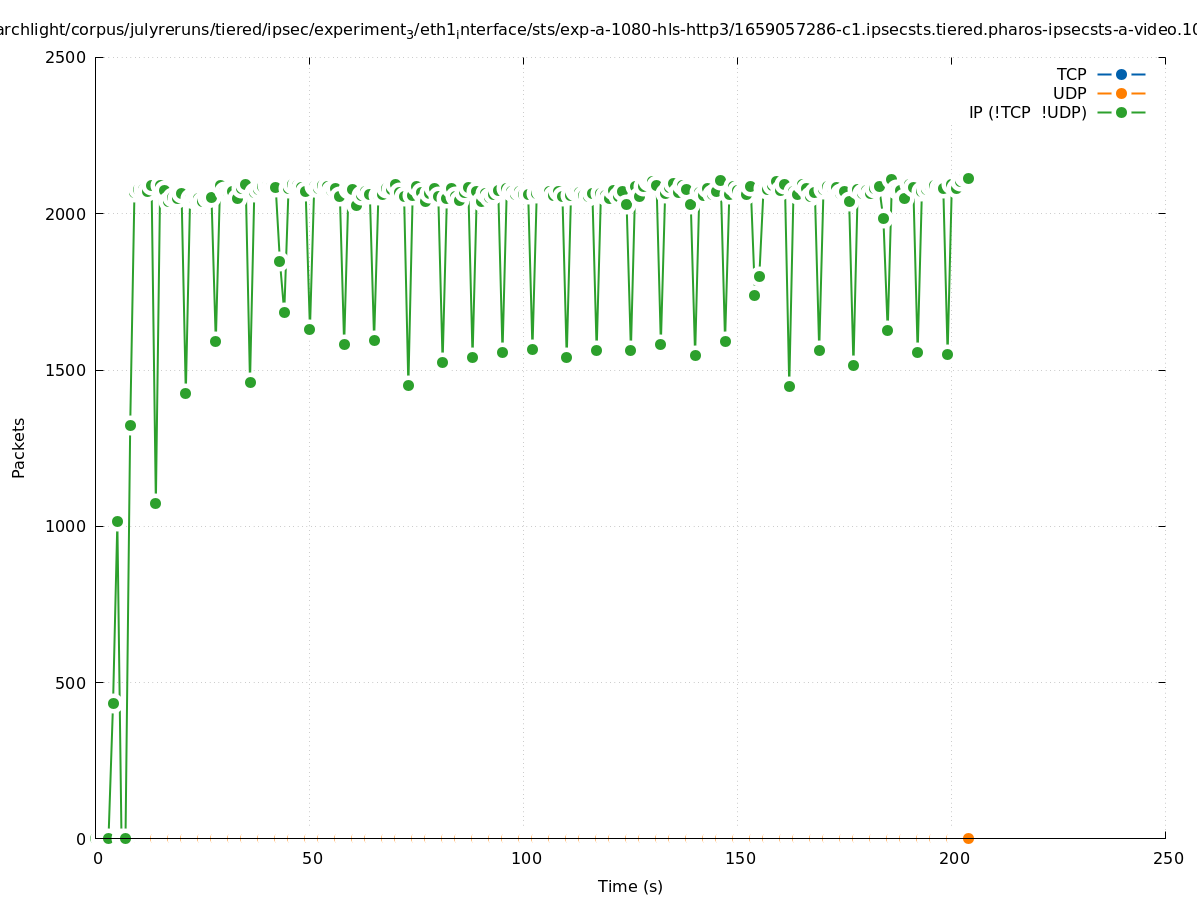
Task: Toggle the IP (!TCP !UDP) legend label
Action: point(1027,112)
